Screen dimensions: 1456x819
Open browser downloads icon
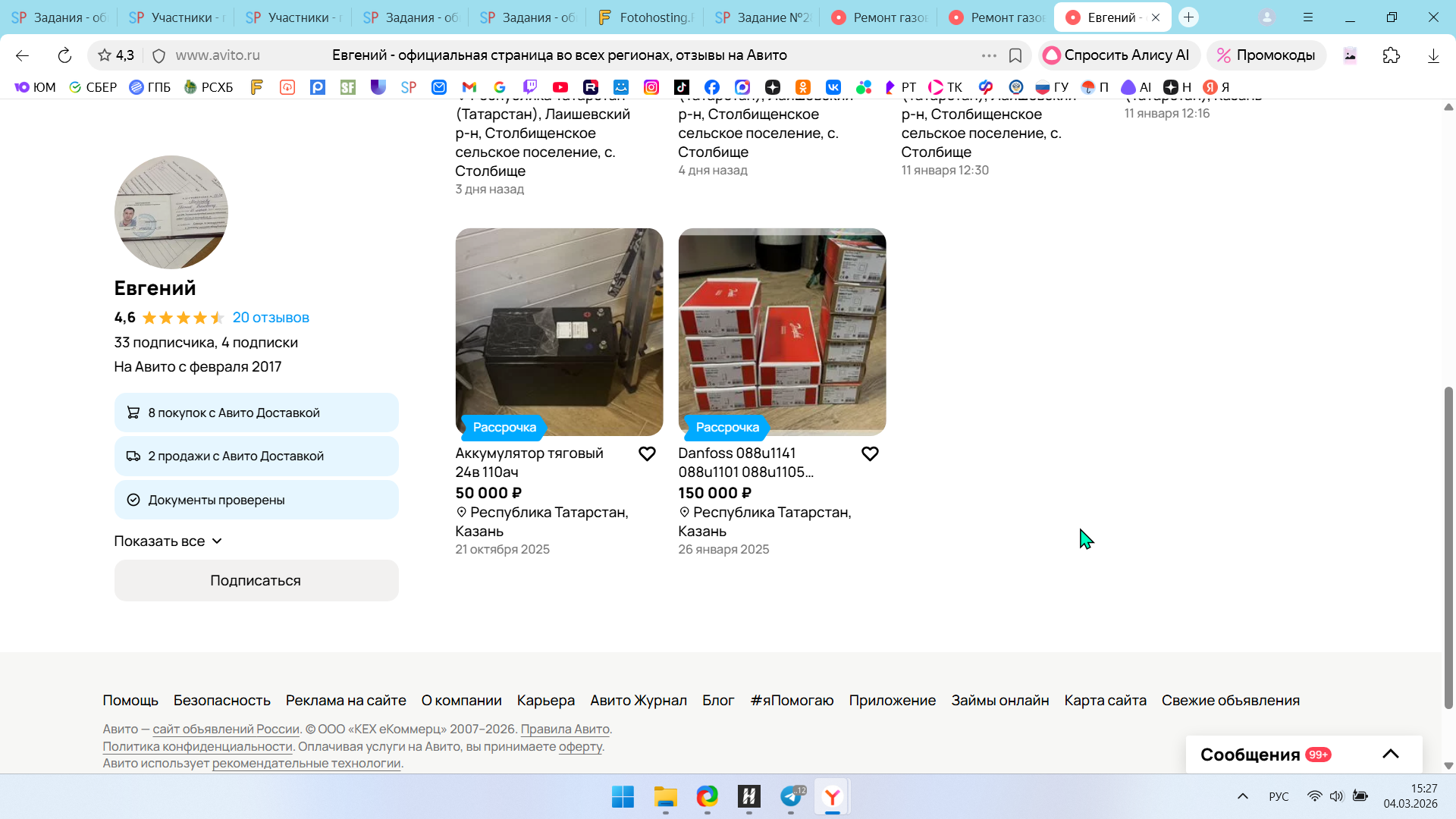pyautogui.click(x=1432, y=55)
